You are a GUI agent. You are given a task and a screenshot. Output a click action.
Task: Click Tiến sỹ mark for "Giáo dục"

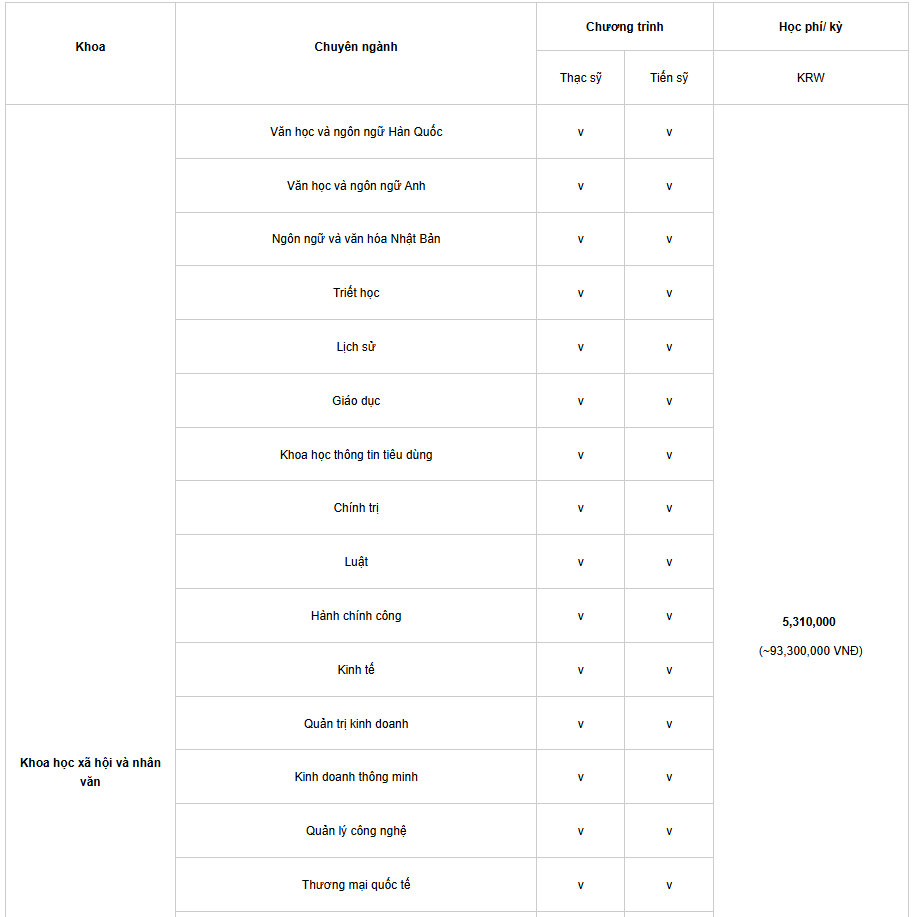[669, 401]
